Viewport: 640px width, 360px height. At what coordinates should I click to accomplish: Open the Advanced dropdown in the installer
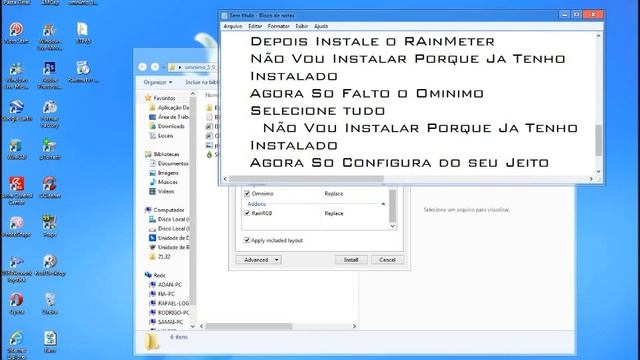(x=259, y=260)
